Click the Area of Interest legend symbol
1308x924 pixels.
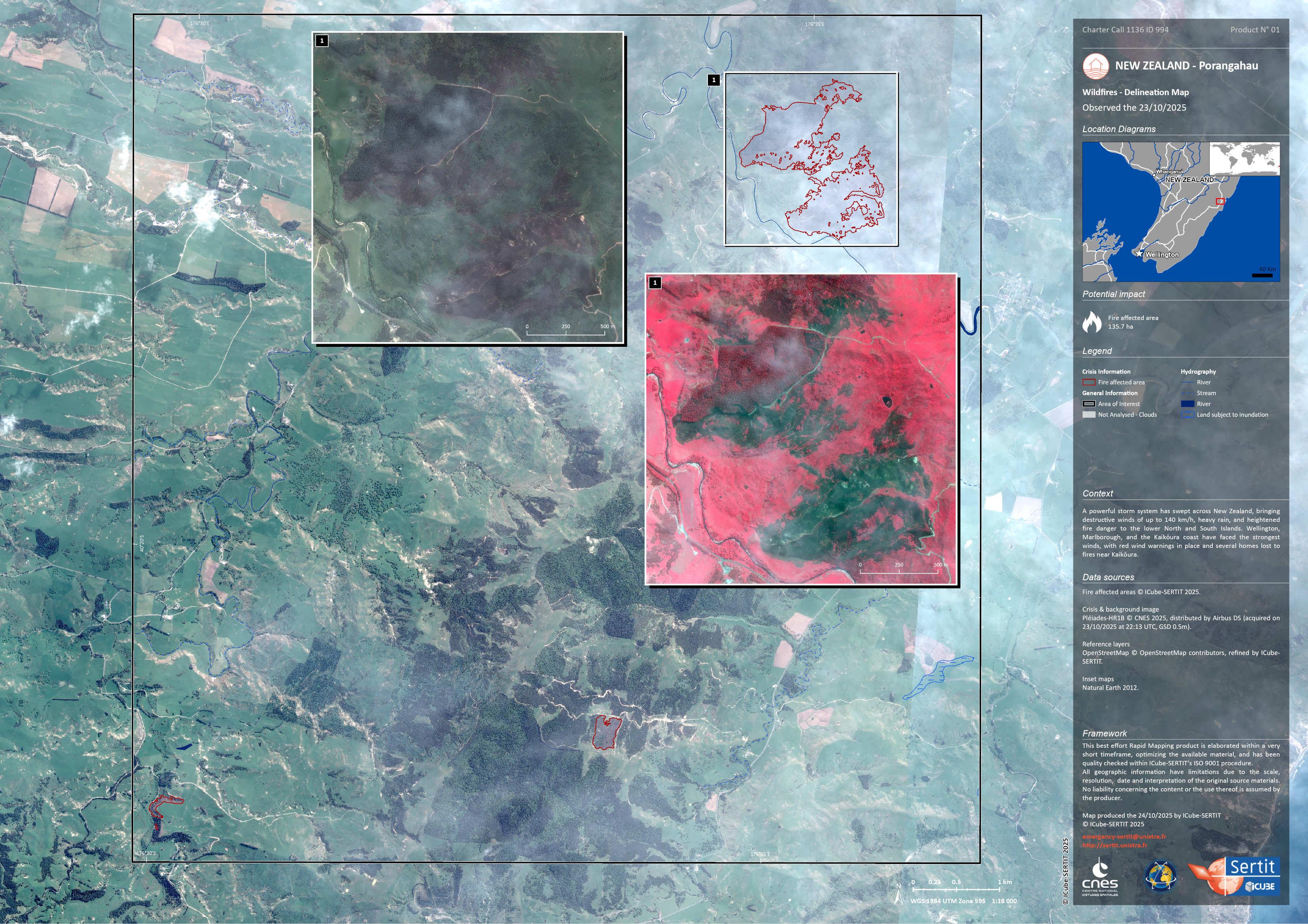pyautogui.click(x=1089, y=404)
